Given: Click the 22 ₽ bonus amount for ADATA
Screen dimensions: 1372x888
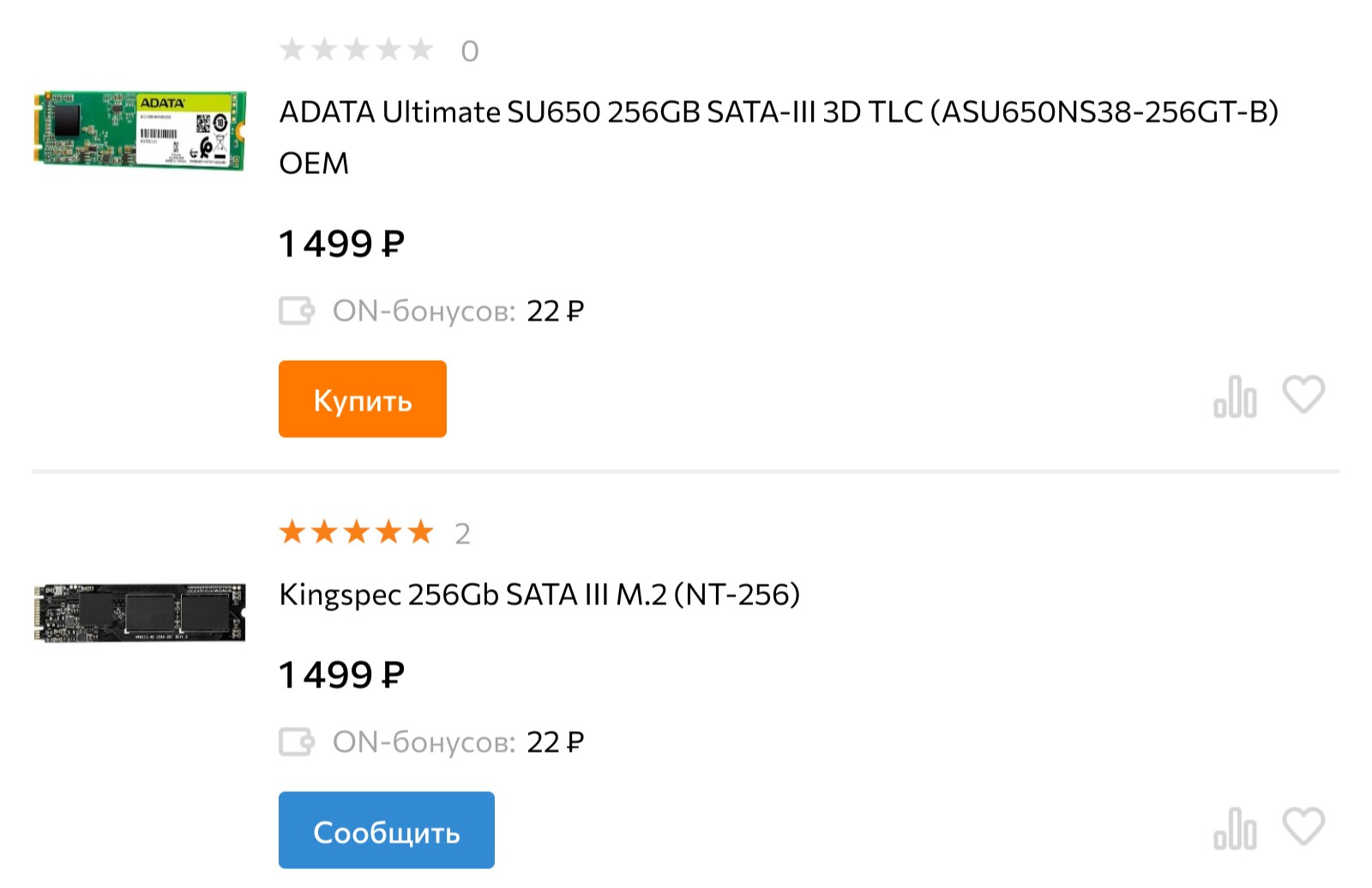Looking at the screenshot, I should (555, 311).
